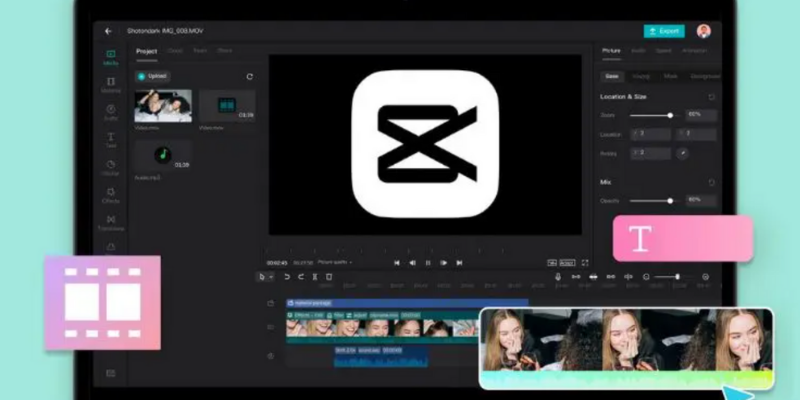Image resolution: width=800 pixels, height=400 pixels.
Task: Click the timeline zoom slider handle
Action: [x=677, y=277]
